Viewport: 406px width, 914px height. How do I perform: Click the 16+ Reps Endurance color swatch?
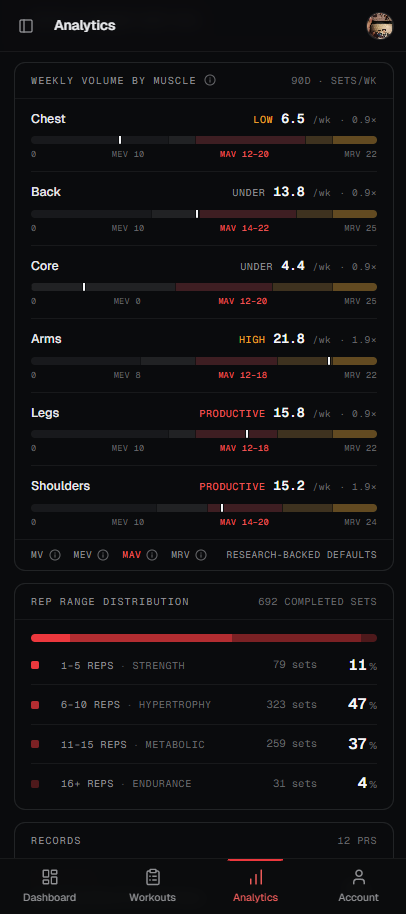(35, 784)
